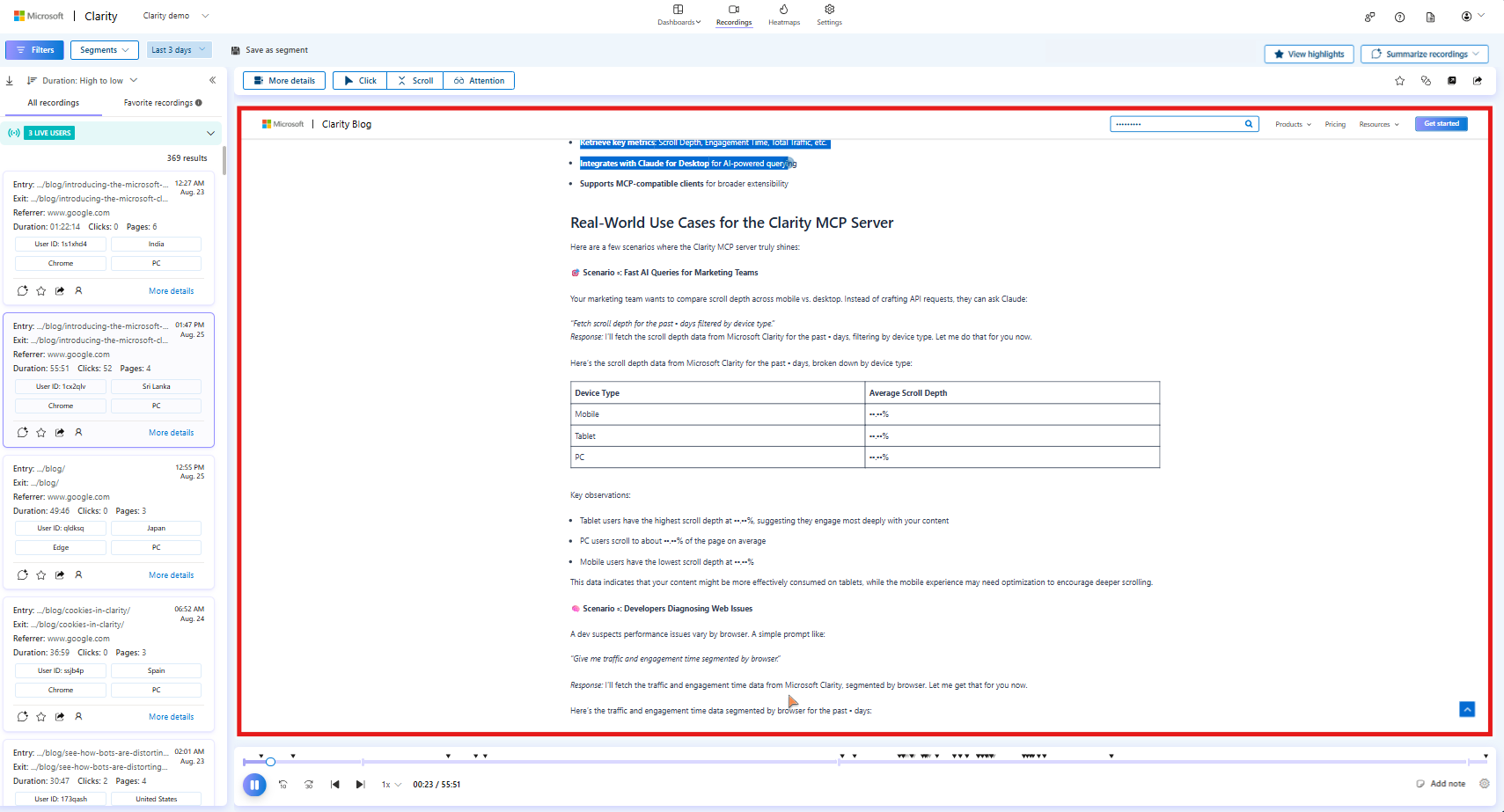This screenshot has height=812, width=1504.
Task: Toggle the Scroll overlay in the player
Action: (x=415, y=81)
